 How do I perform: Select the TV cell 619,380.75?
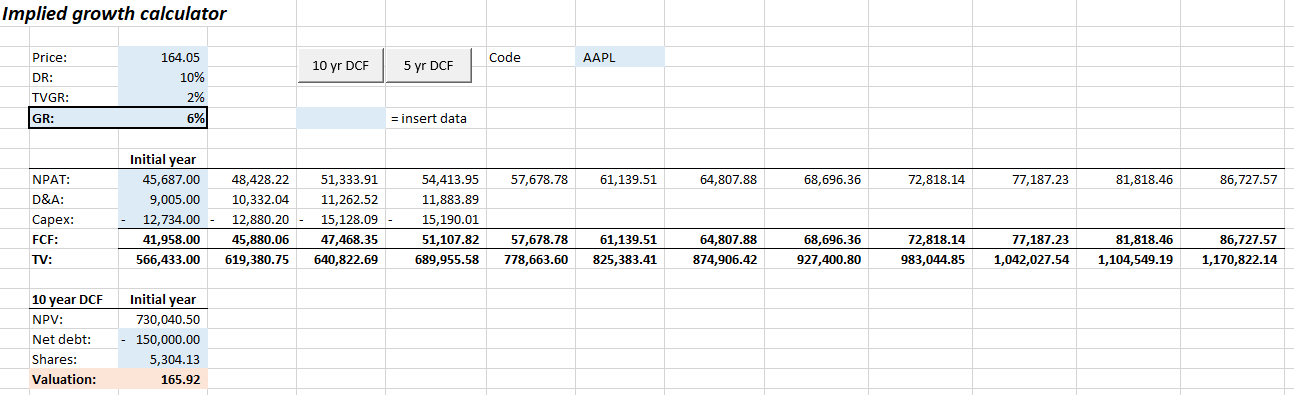(253, 258)
